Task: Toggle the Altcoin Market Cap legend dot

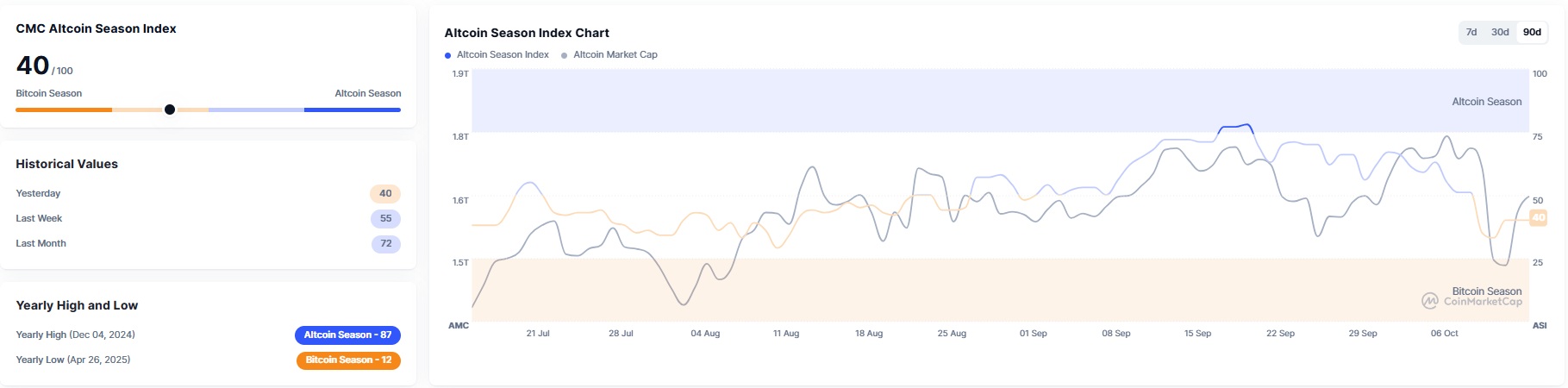Action: click(565, 55)
